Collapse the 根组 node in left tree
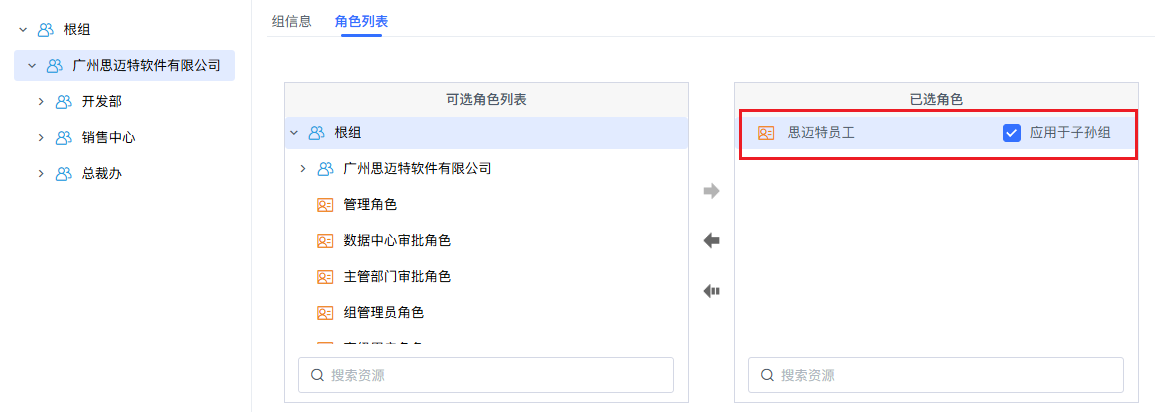This screenshot has height=412, width=1155. tap(23, 30)
